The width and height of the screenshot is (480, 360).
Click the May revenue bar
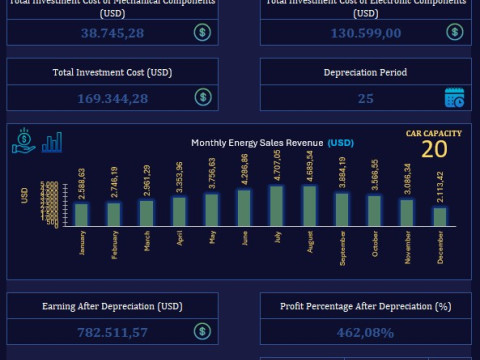pos(212,210)
